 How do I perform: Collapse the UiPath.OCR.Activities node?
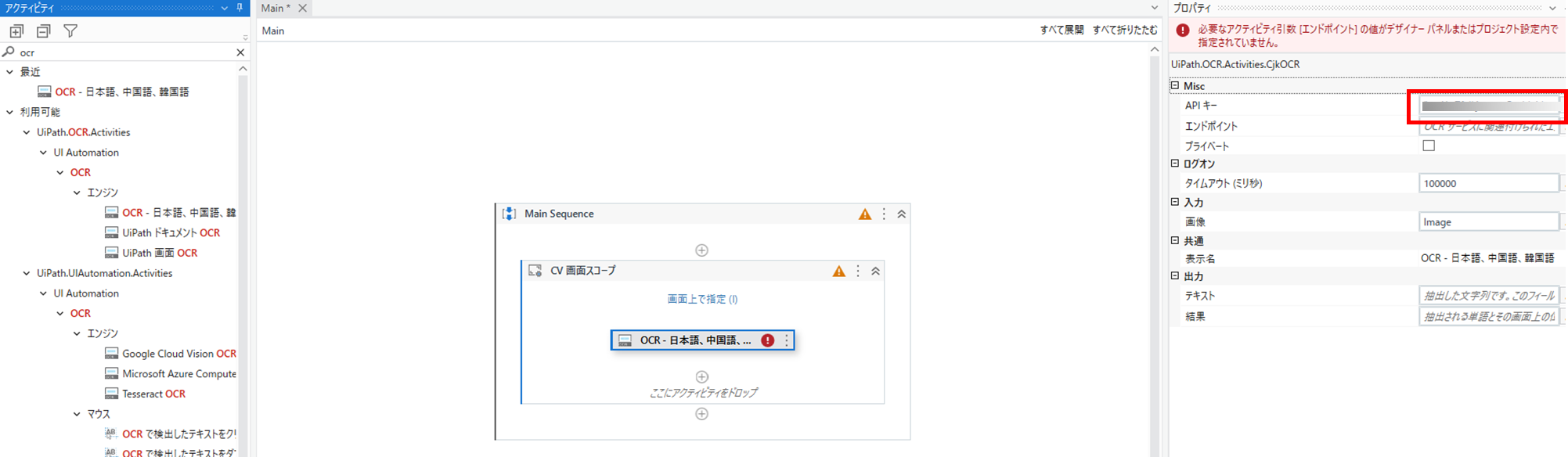pyautogui.click(x=27, y=133)
